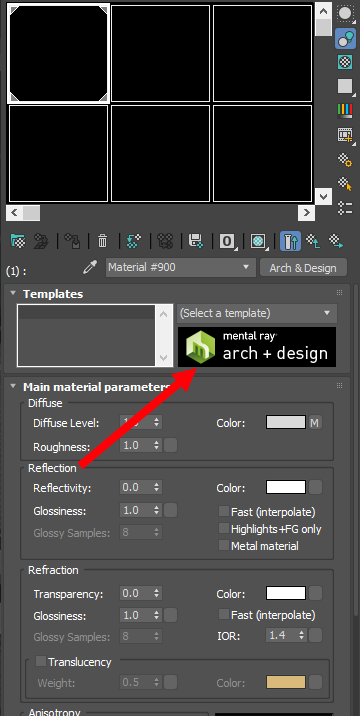Enable Refraction Fast (interpolate) checkbox
Screen dimensions: 360x716
224,615
